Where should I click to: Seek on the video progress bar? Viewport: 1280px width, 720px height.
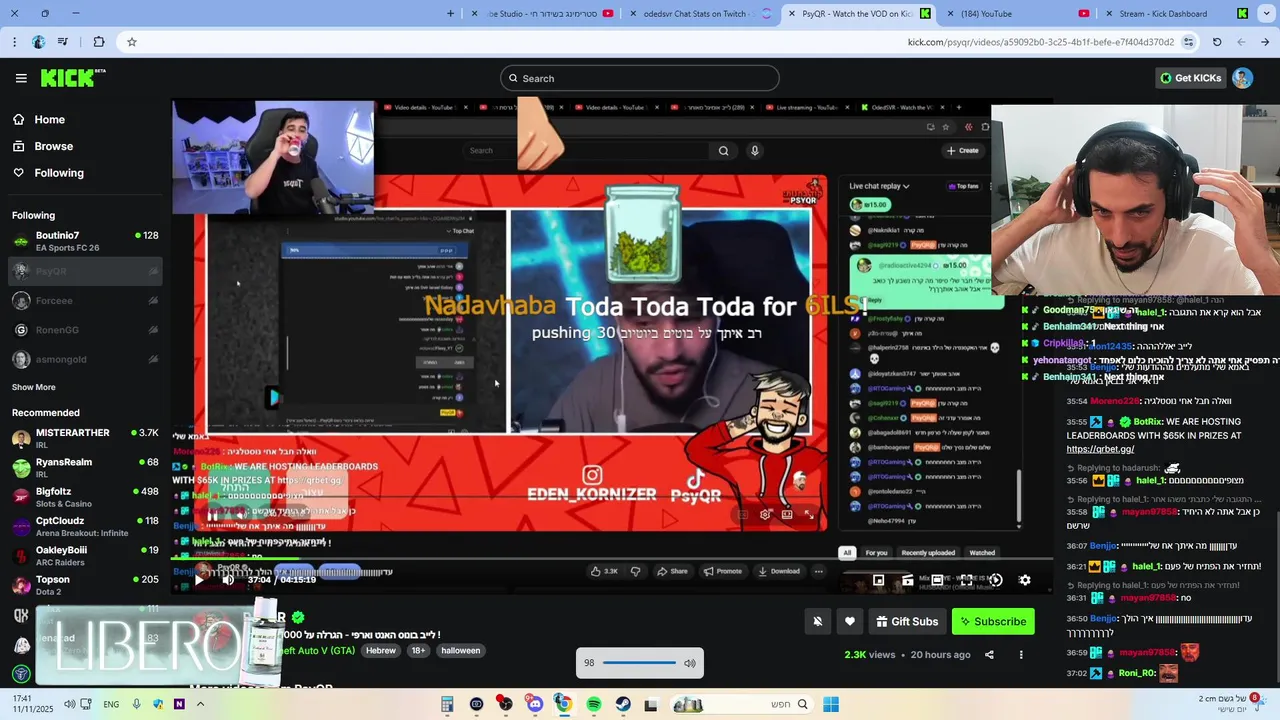(612, 561)
